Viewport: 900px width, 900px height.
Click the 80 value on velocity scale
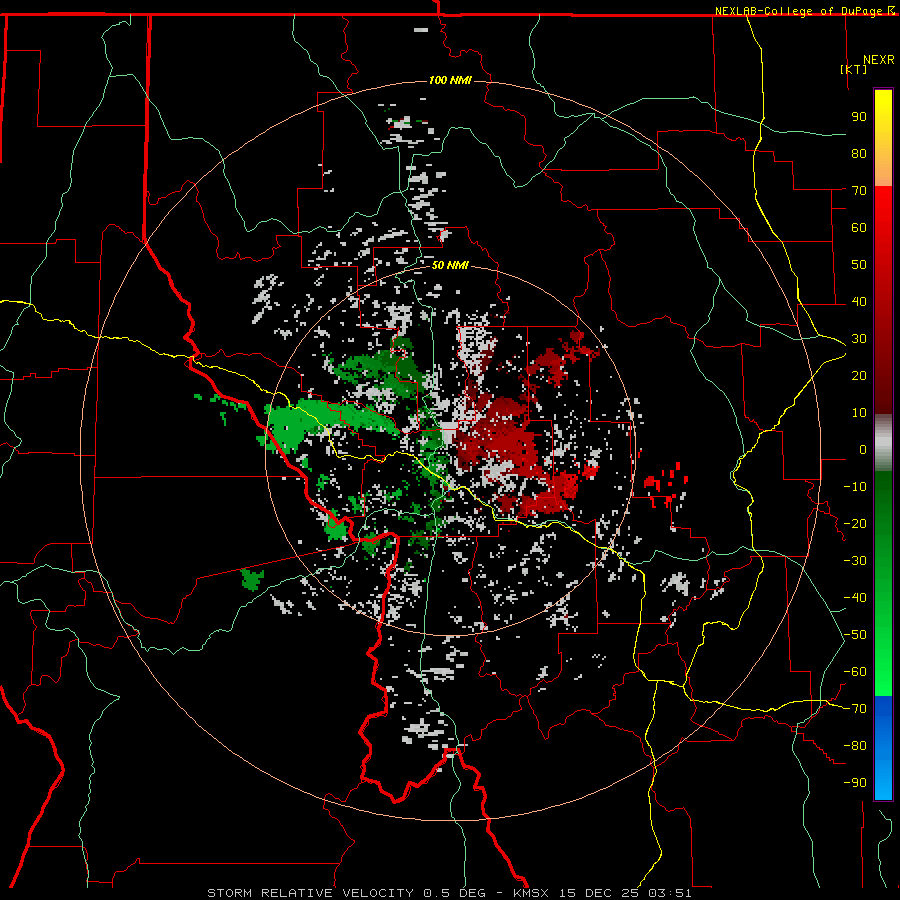click(x=859, y=153)
